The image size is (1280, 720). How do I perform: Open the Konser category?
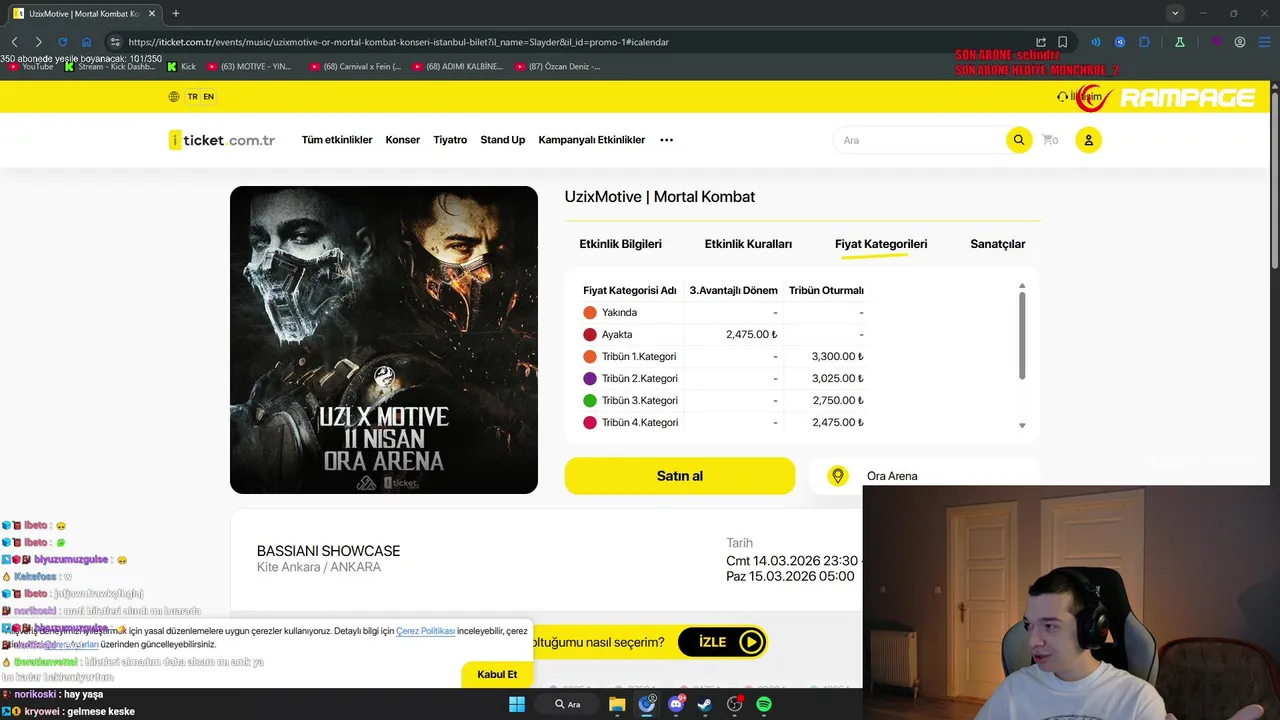[403, 140]
